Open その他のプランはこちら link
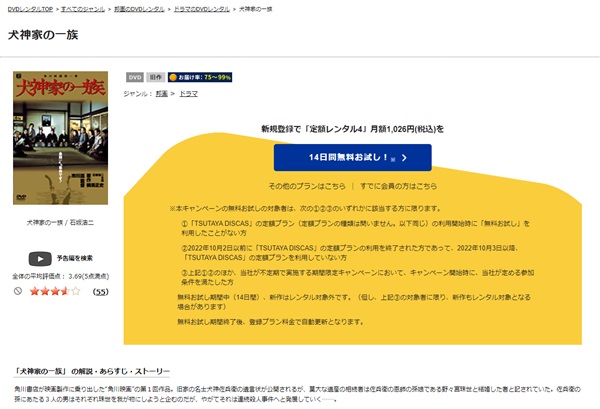The height and width of the screenshot is (409, 600). pos(307,186)
